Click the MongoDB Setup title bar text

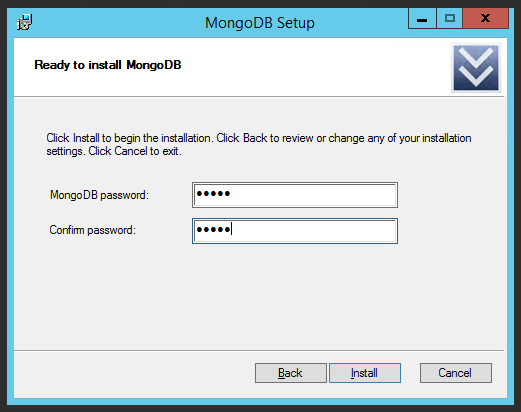(260, 23)
